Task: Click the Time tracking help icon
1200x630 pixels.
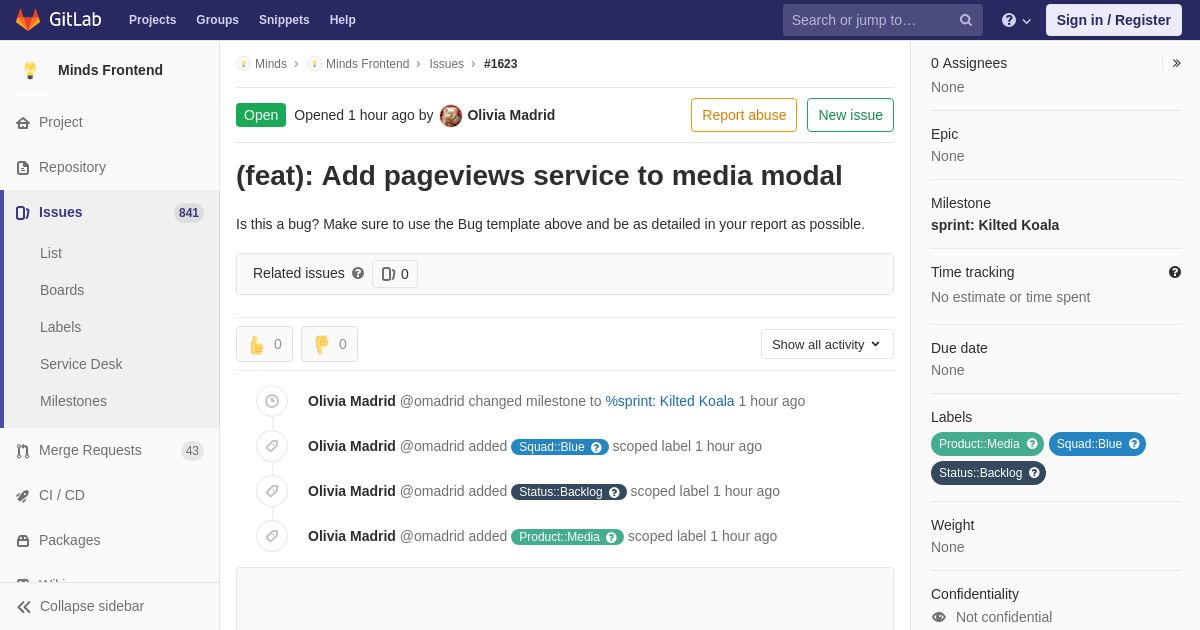Action: tap(1174, 272)
